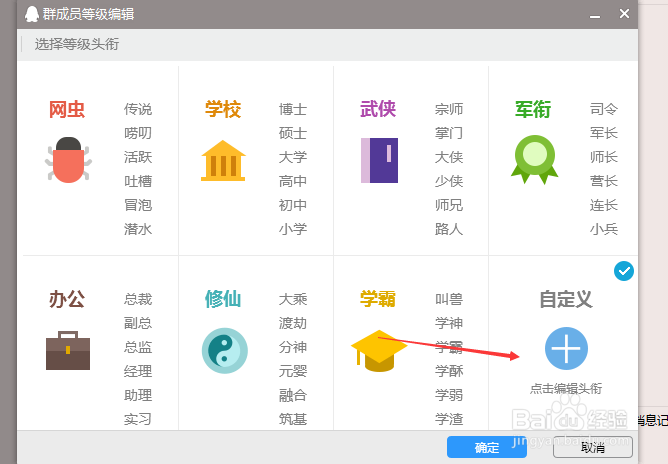Screen dimensions: 668x464
Task: Click the 总裁 level label
Action: tap(138, 299)
